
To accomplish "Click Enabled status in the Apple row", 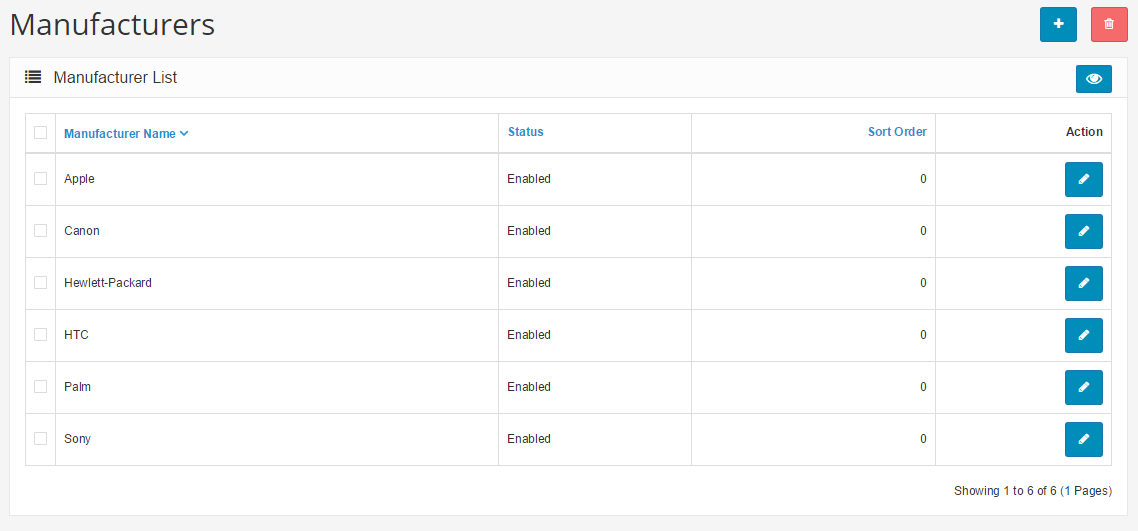I will [529, 179].
